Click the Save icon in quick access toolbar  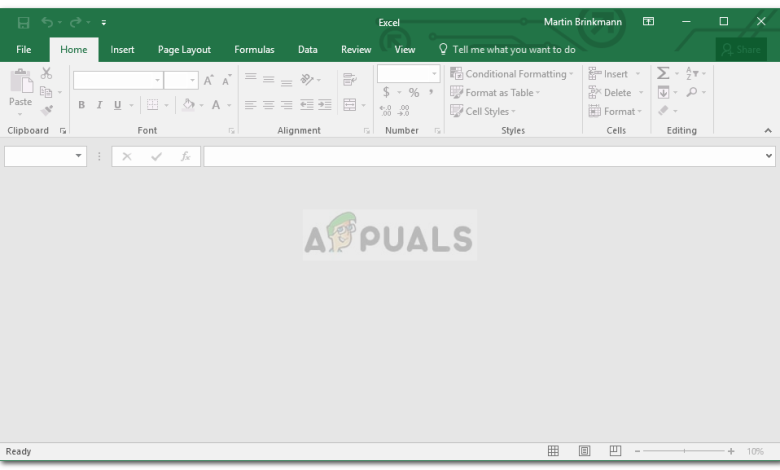pos(23,22)
